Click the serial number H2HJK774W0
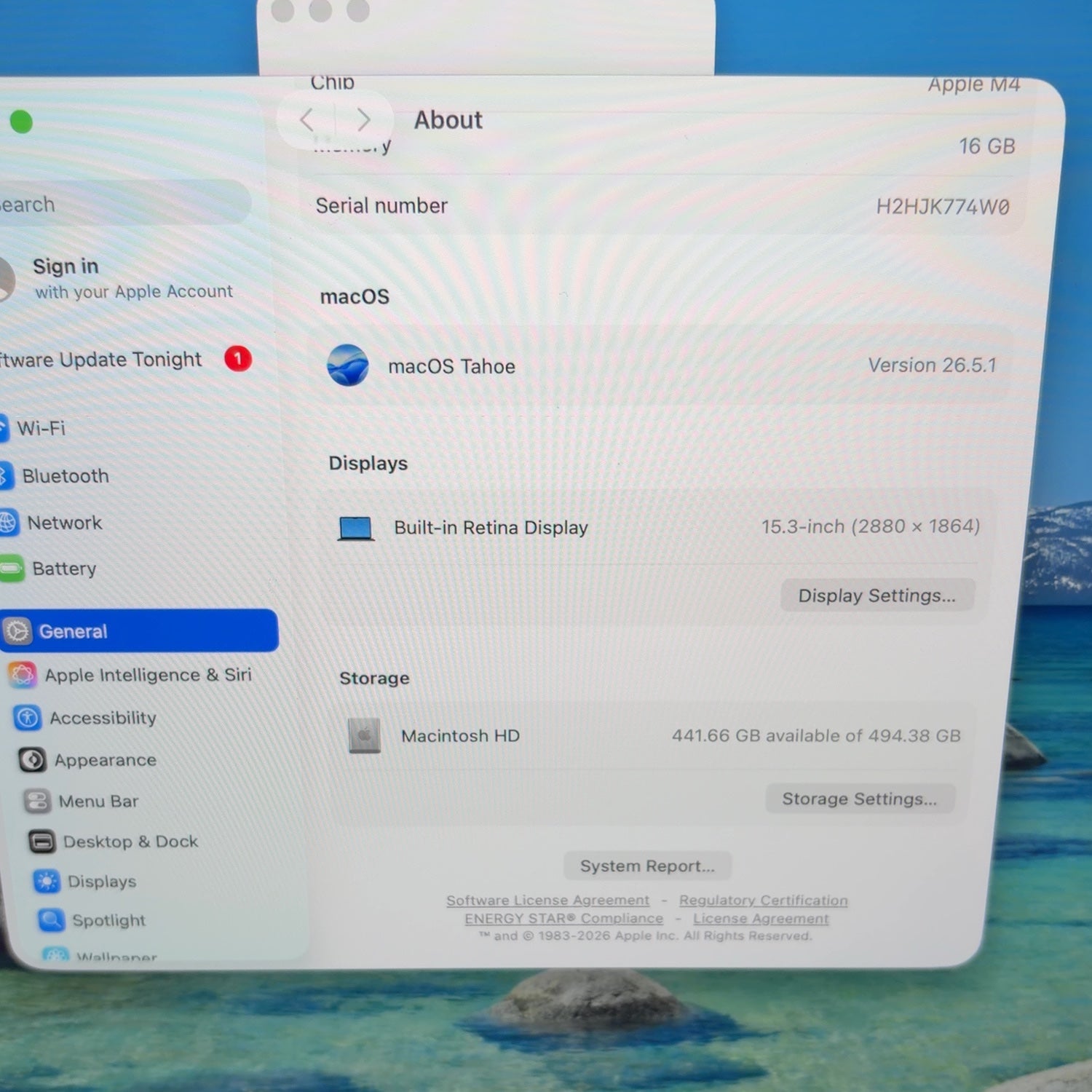1092x1092 pixels. coord(943,207)
